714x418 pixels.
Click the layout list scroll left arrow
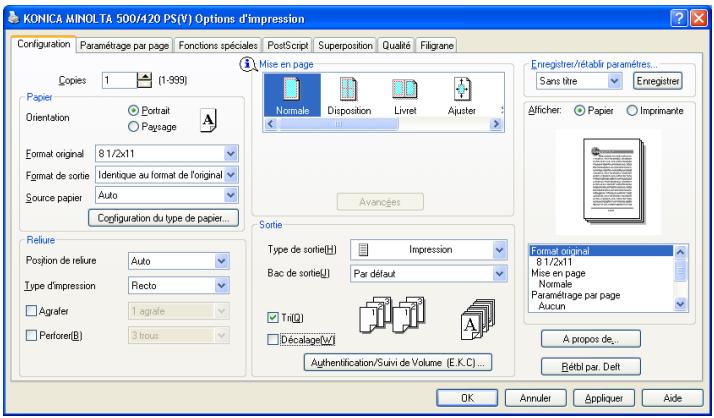(x=270, y=124)
